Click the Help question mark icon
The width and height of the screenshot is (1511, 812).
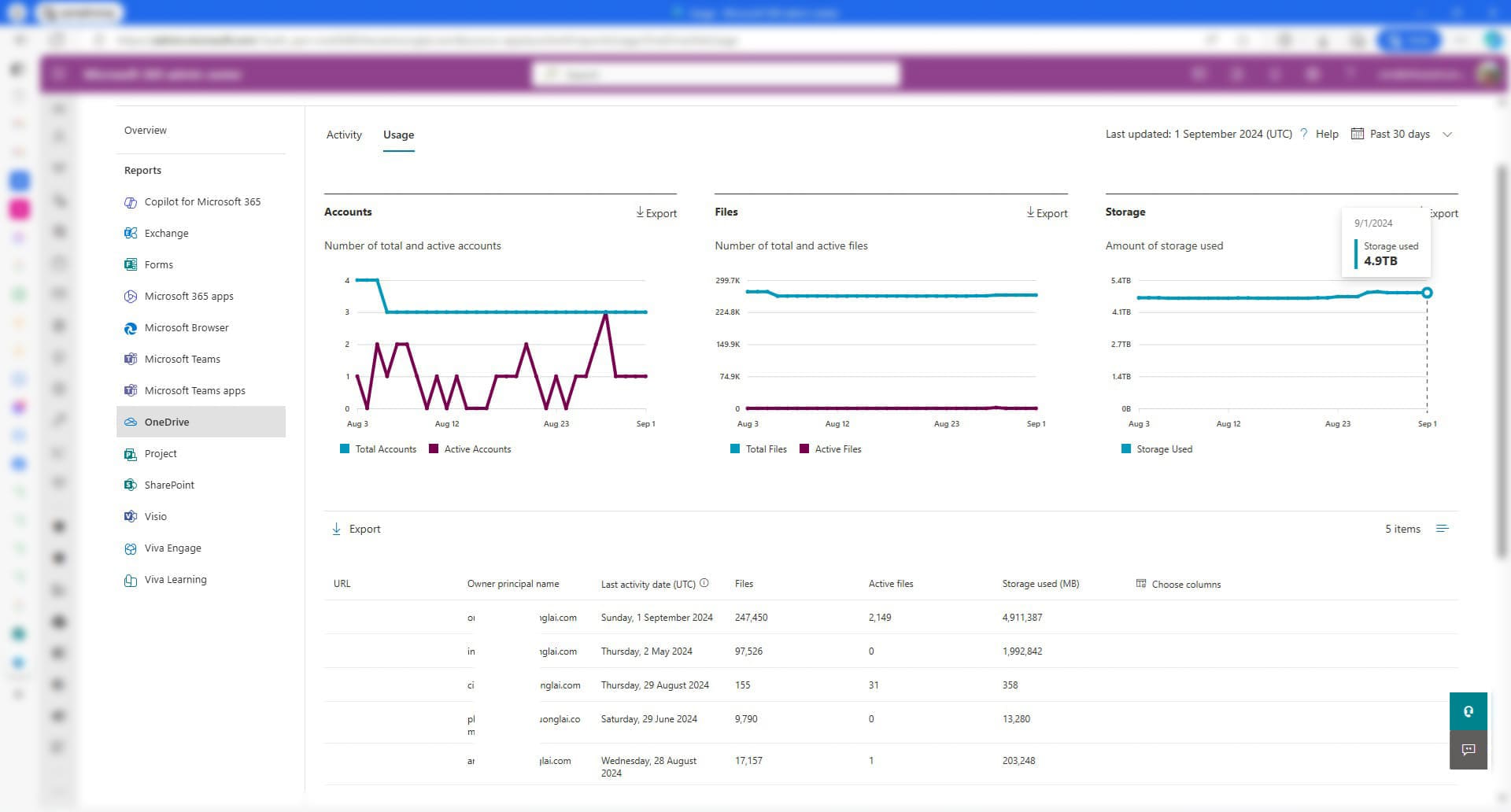coord(1304,134)
